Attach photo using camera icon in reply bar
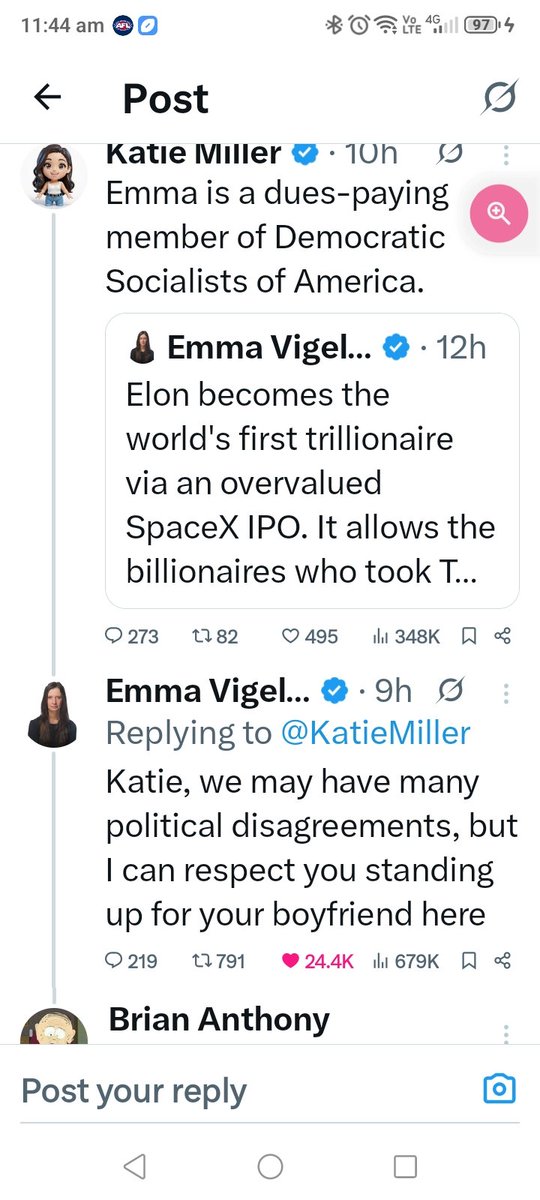540x1200 pixels. (499, 1089)
